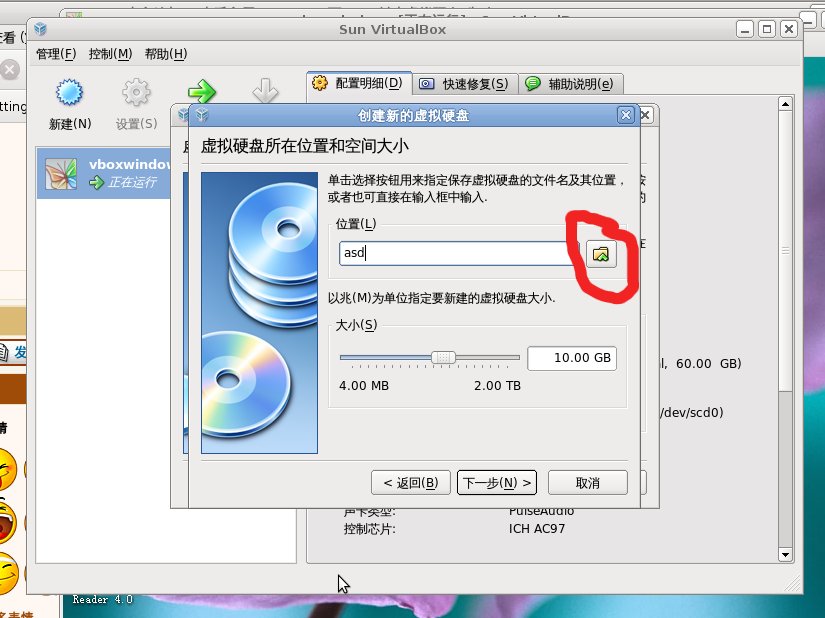Click the 取消 cancel button

pyautogui.click(x=588, y=482)
